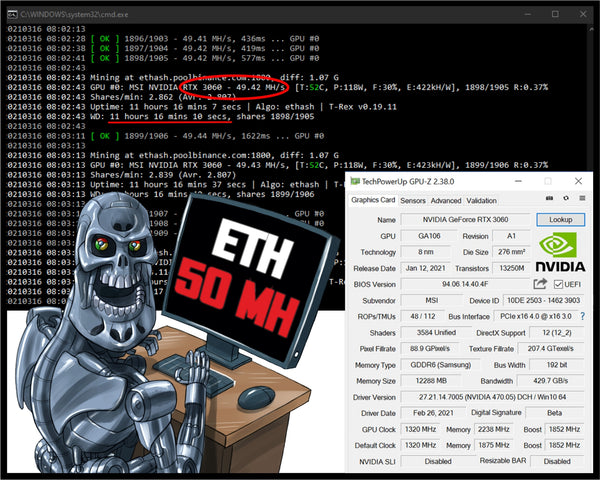Open the Advanced tab in GPU-Z
Viewport: 600px width, 480px height.
(x=446, y=201)
